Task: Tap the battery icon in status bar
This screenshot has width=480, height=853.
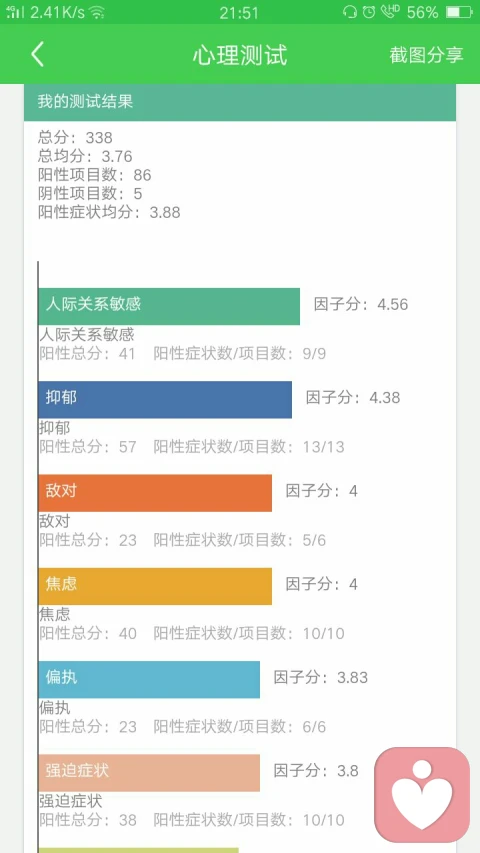Action: click(x=459, y=12)
